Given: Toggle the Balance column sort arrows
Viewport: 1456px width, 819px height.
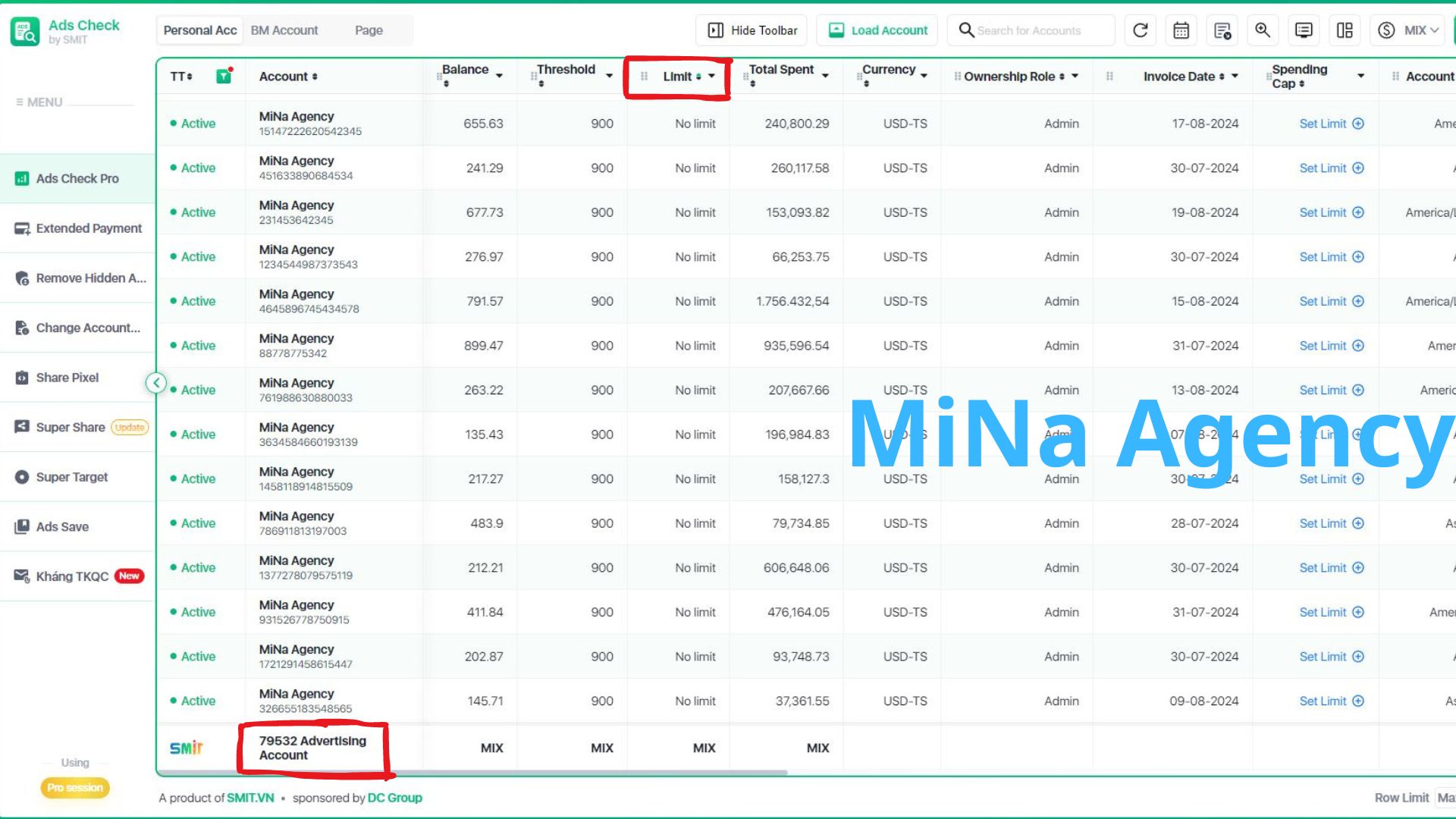Looking at the screenshot, I should click(x=446, y=83).
